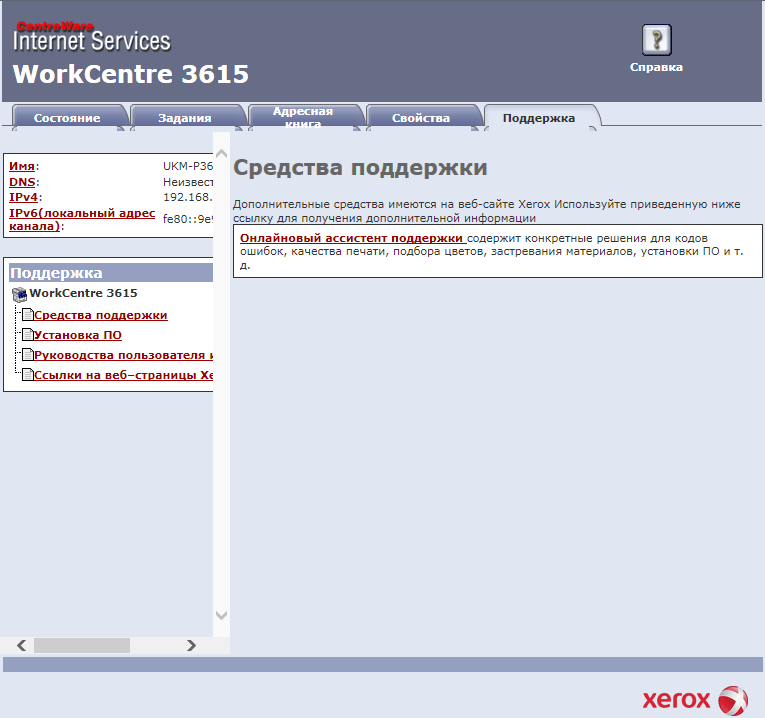Click the Справка label under help icon
Image resolution: width=765 pixels, height=718 pixels.
[656, 67]
